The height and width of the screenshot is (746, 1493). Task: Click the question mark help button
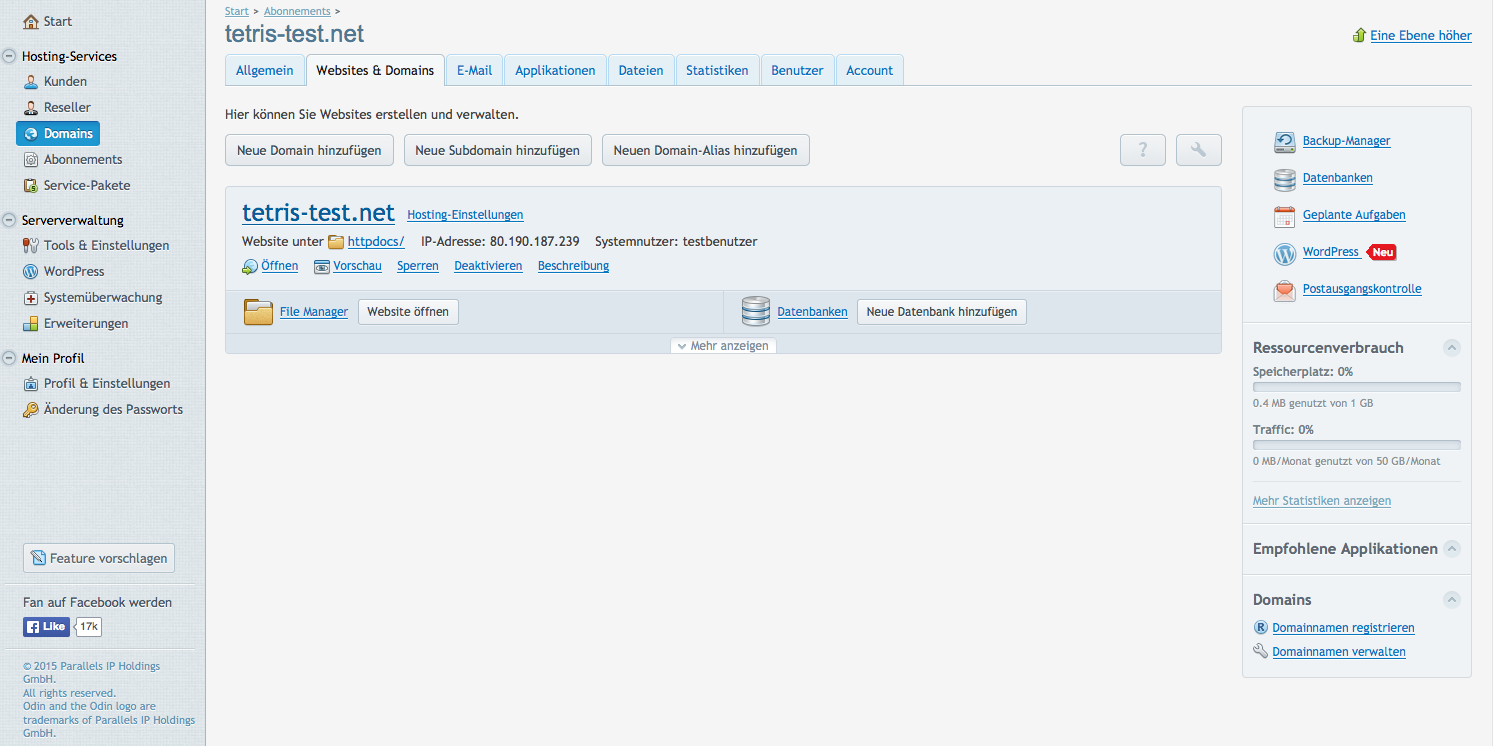[1143, 150]
